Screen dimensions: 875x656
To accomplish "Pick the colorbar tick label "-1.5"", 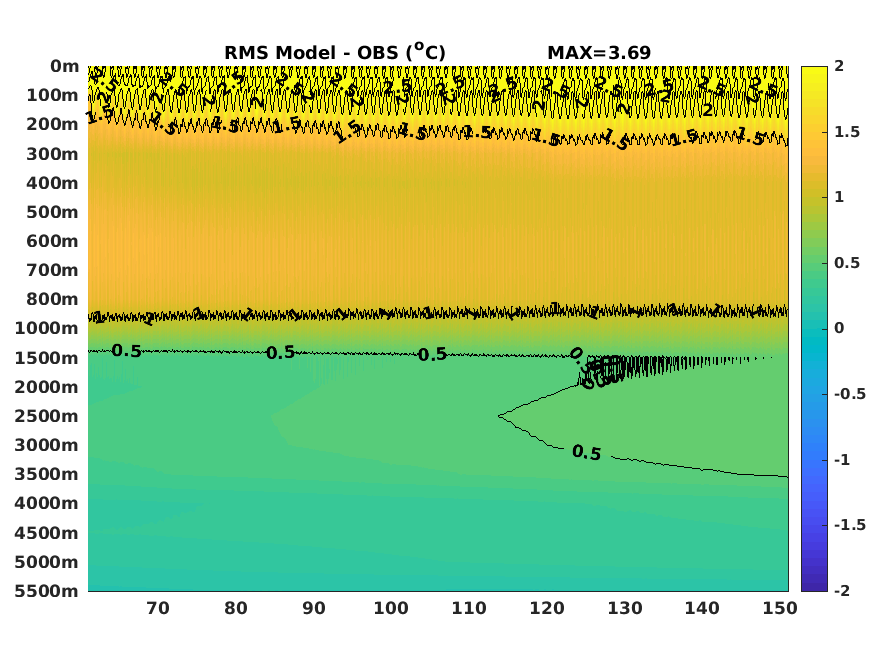I will click(850, 525).
